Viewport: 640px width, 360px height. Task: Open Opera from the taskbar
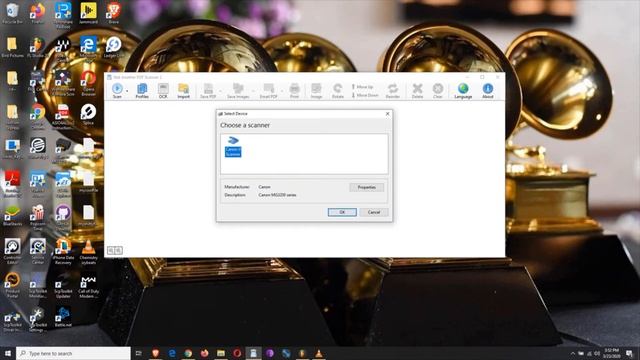coord(237,353)
